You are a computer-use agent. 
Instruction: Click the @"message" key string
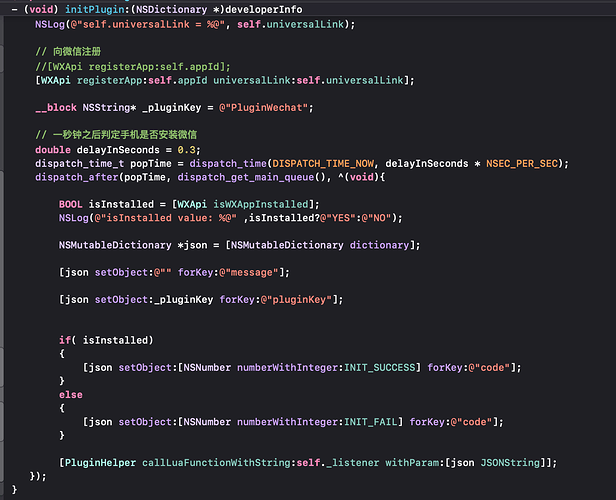[x=249, y=272]
